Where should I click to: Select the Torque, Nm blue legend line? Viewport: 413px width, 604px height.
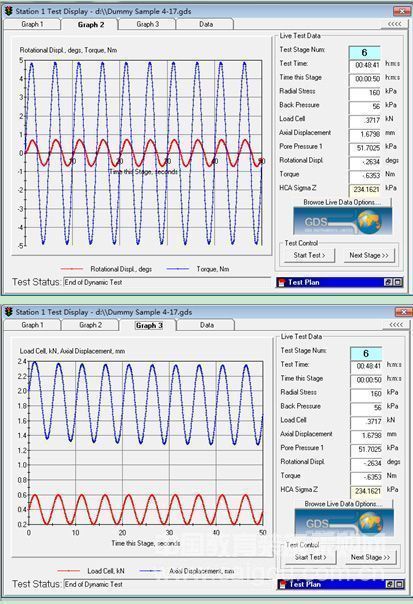tap(178, 269)
